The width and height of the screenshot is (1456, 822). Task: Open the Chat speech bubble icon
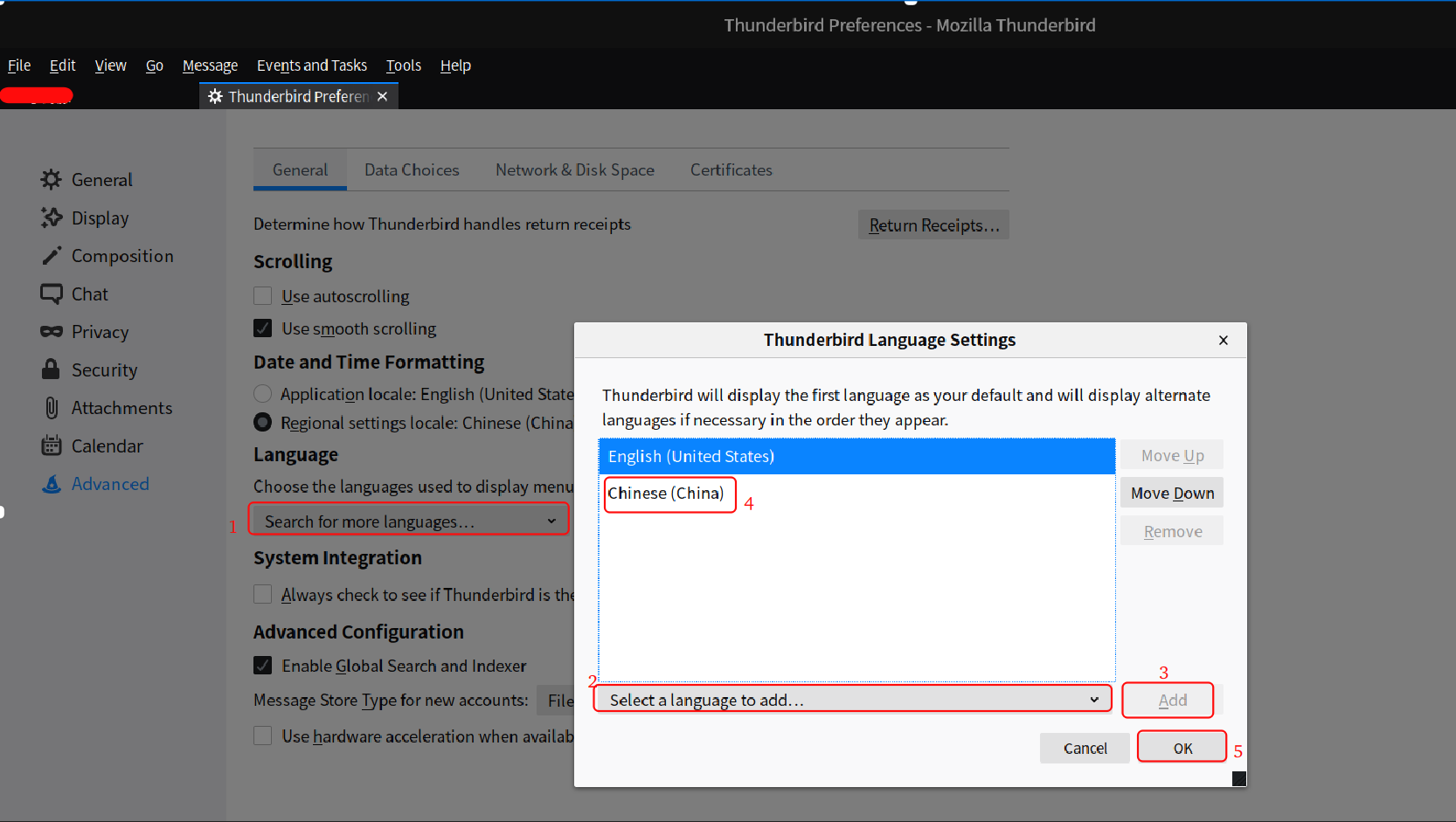pos(52,294)
